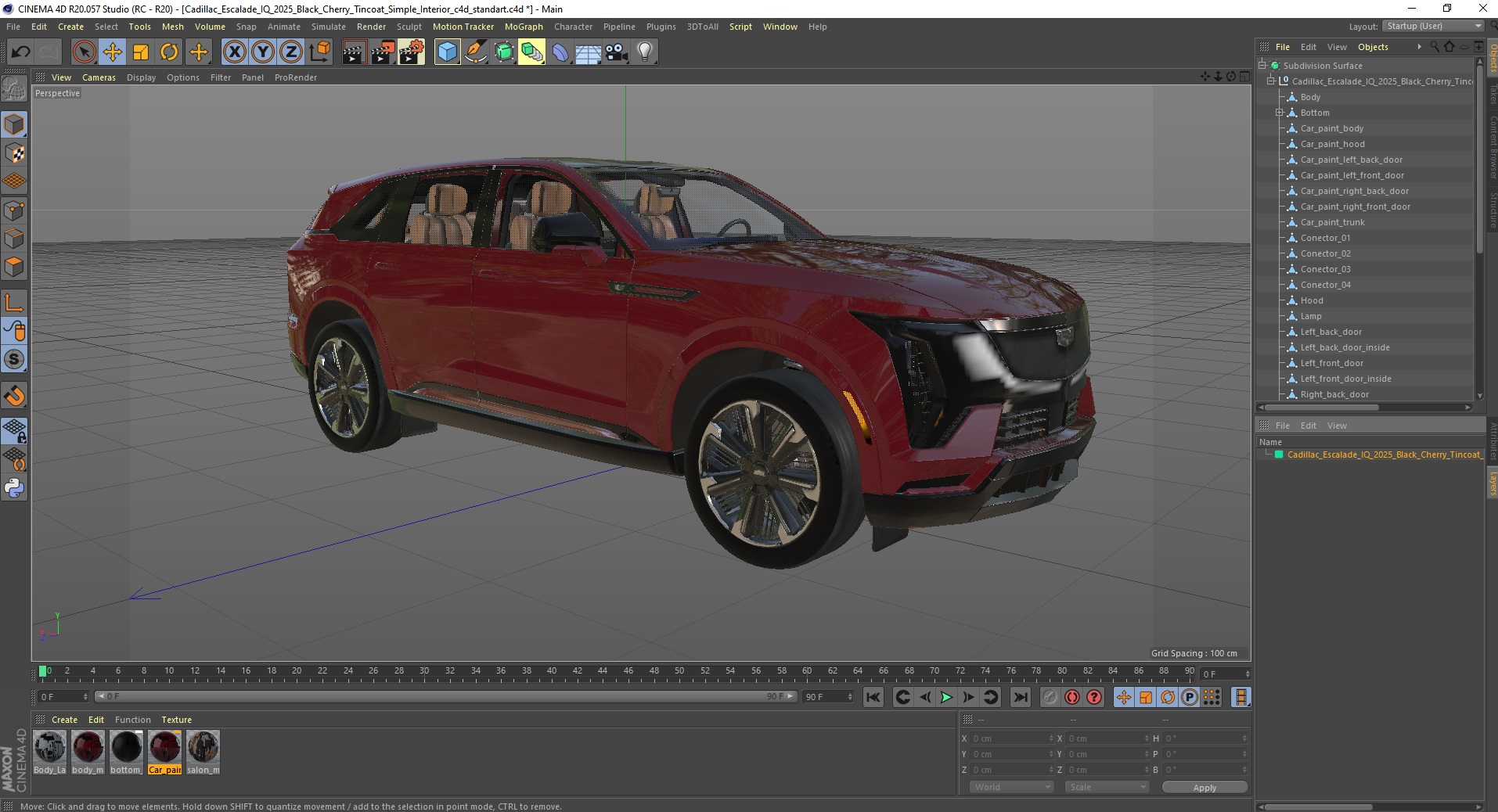Switch to Points mode

click(x=14, y=210)
